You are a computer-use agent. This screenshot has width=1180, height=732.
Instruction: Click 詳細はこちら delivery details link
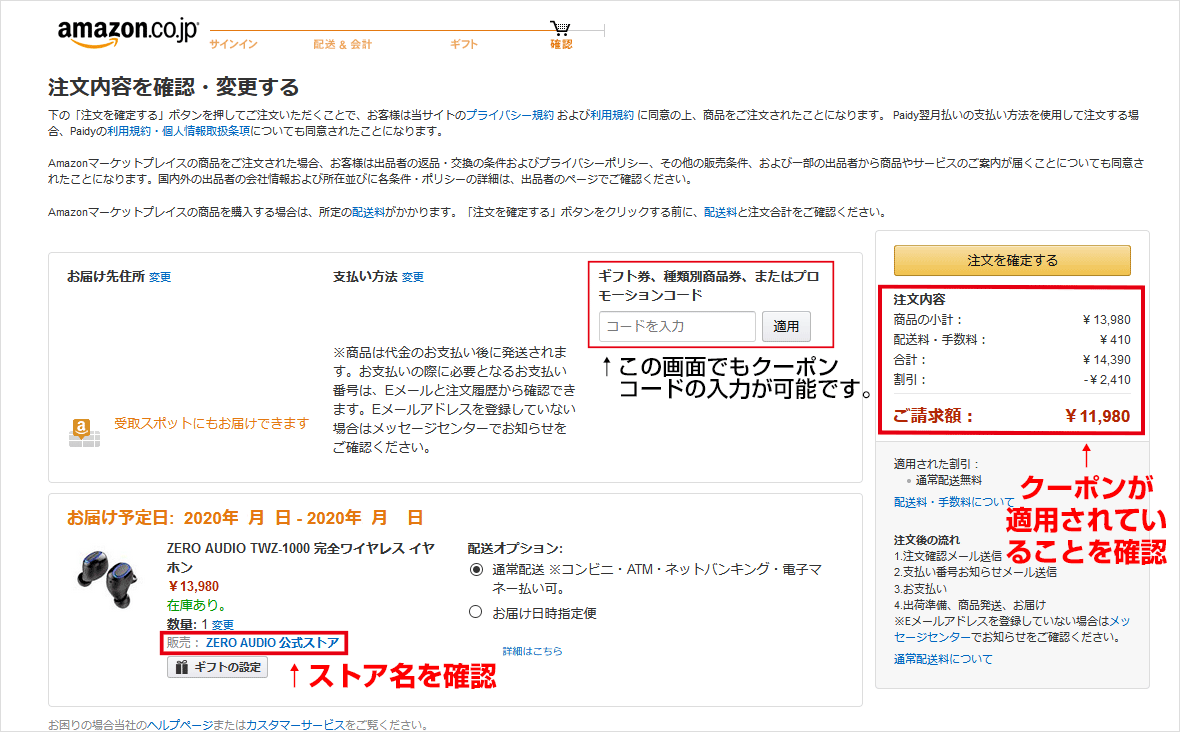(532, 651)
